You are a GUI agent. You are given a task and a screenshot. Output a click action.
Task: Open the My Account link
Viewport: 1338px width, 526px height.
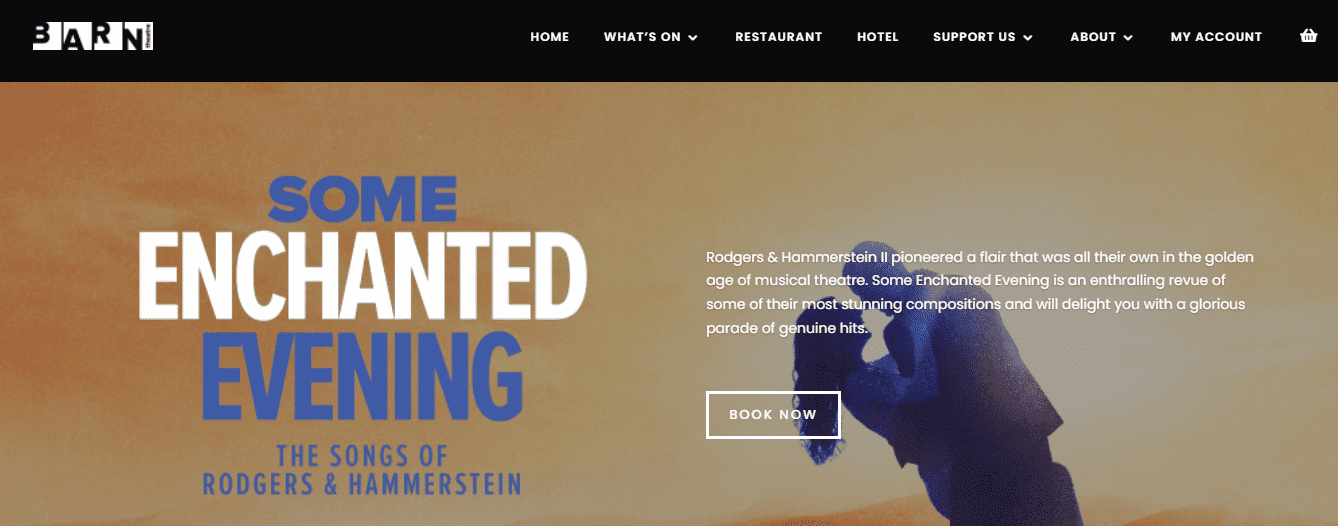pos(1216,37)
